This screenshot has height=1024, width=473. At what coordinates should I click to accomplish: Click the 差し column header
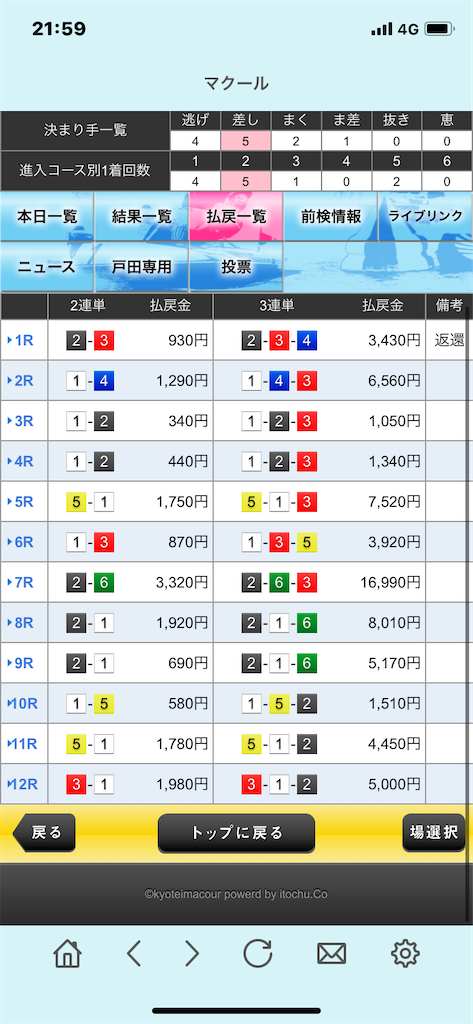(246, 121)
